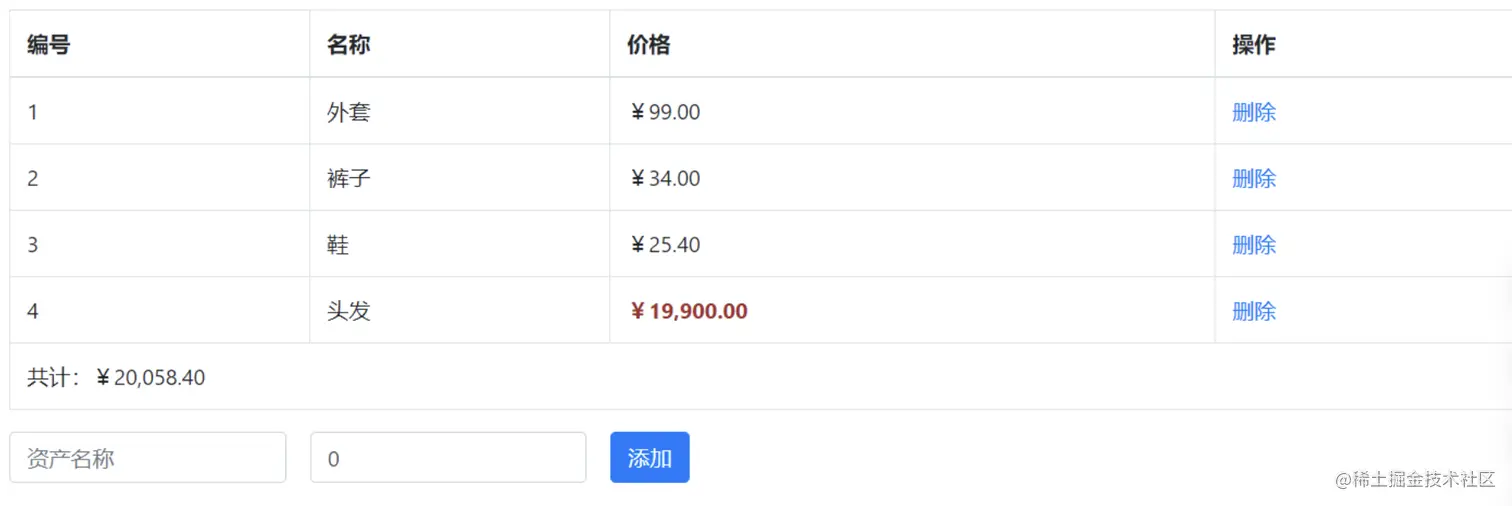This screenshot has width=1512, height=506.
Task: Click the price input showing 0
Action: [x=448, y=457]
